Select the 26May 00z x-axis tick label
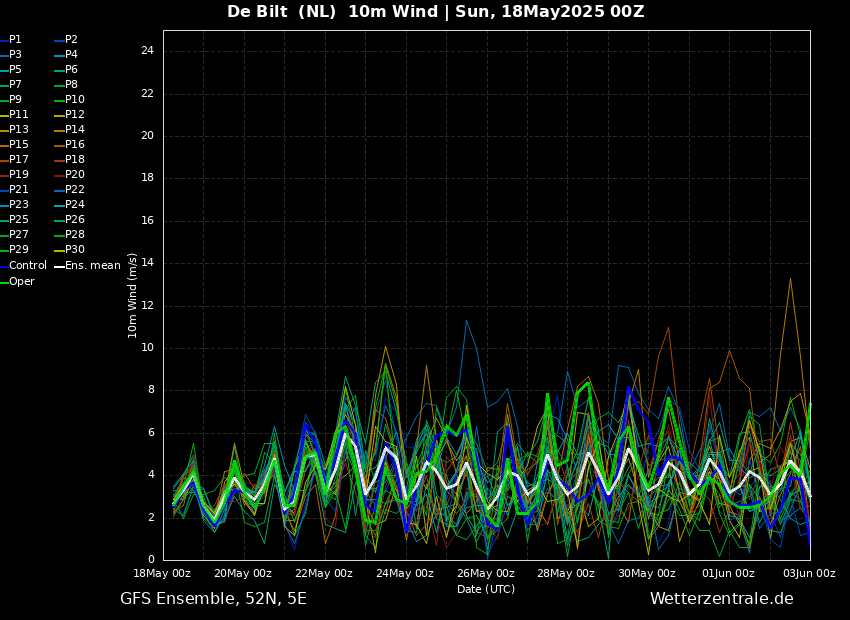This screenshot has width=850, height=620. coord(486,574)
